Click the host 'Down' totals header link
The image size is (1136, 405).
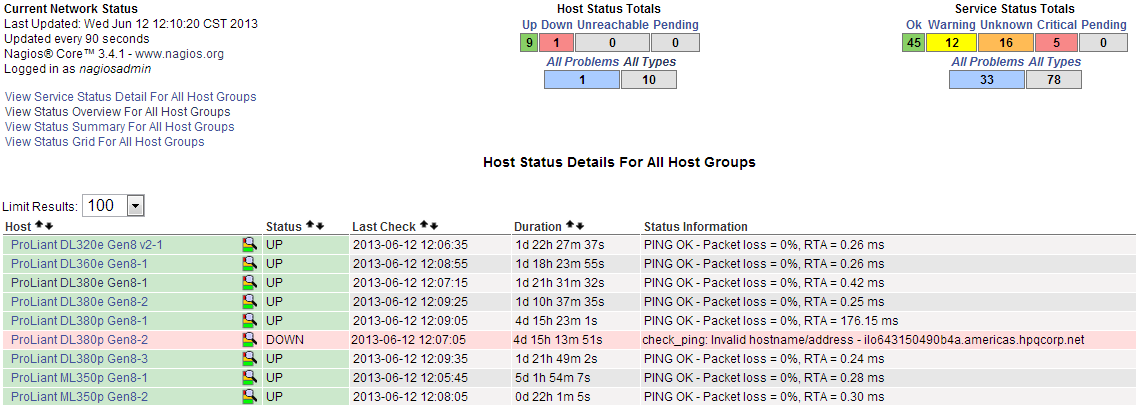click(557, 25)
